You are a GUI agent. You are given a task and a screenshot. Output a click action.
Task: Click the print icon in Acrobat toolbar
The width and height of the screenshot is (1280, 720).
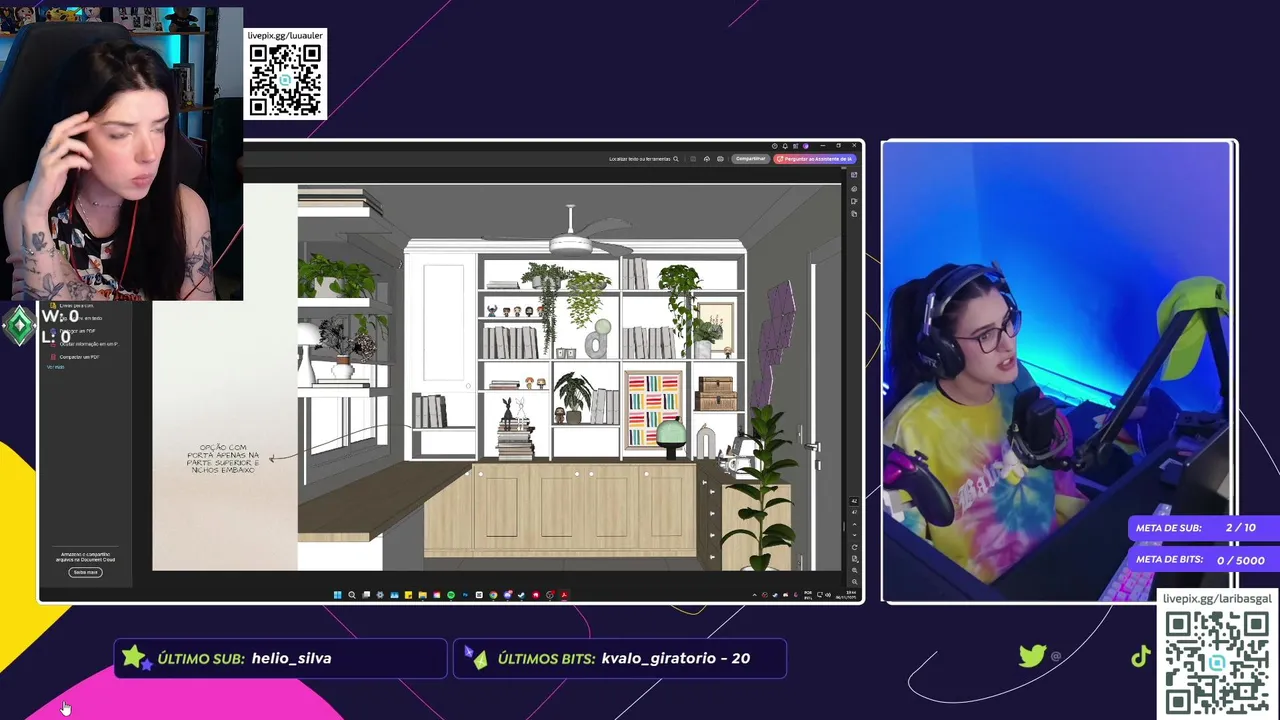[720, 159]
